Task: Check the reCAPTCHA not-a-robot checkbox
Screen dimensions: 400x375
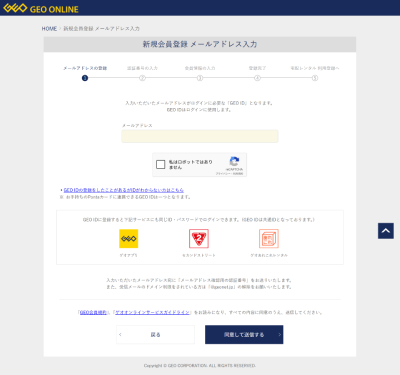Action: [161, 164]
